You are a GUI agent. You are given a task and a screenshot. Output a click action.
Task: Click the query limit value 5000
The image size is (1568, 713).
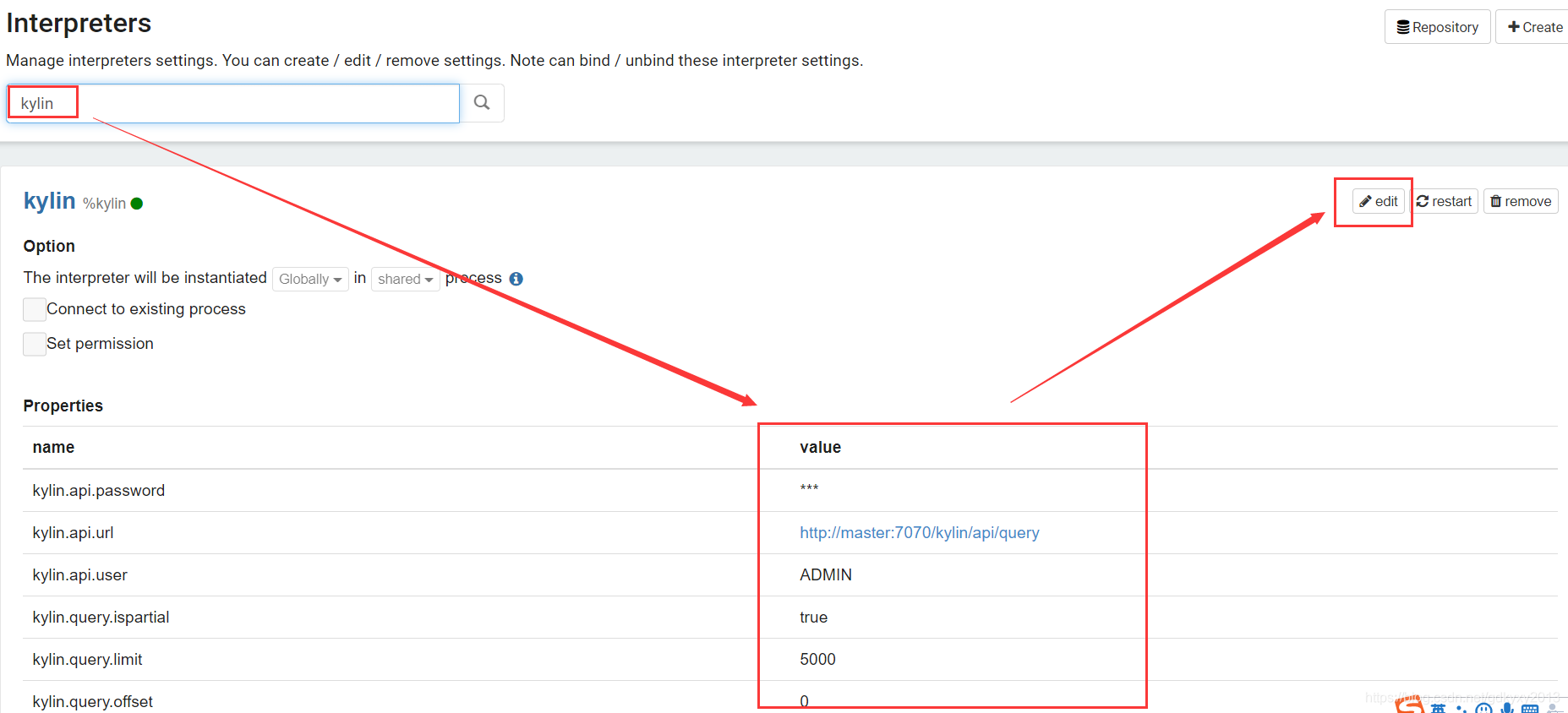tap(817, 660)
